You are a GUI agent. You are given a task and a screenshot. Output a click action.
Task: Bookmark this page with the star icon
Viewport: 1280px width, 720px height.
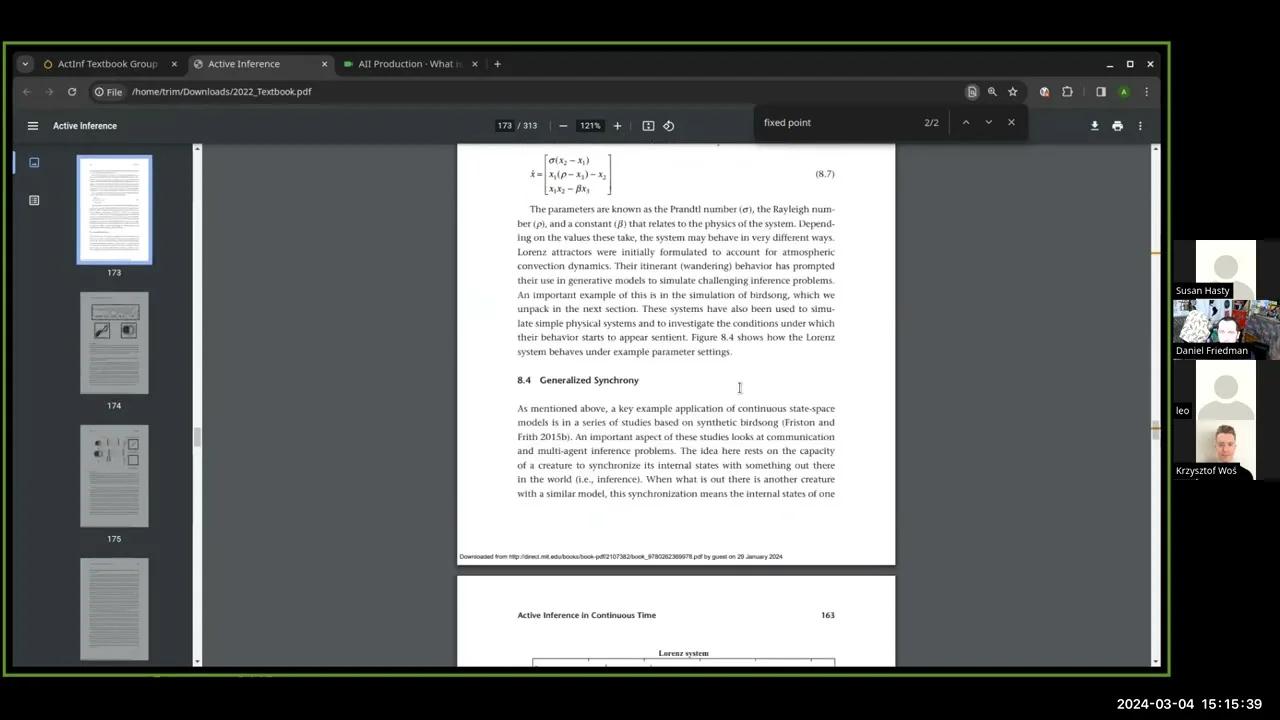pos(1013,91)
